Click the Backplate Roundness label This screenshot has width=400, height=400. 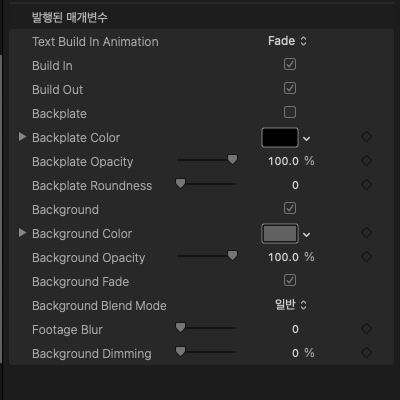[x=92, y=186]
